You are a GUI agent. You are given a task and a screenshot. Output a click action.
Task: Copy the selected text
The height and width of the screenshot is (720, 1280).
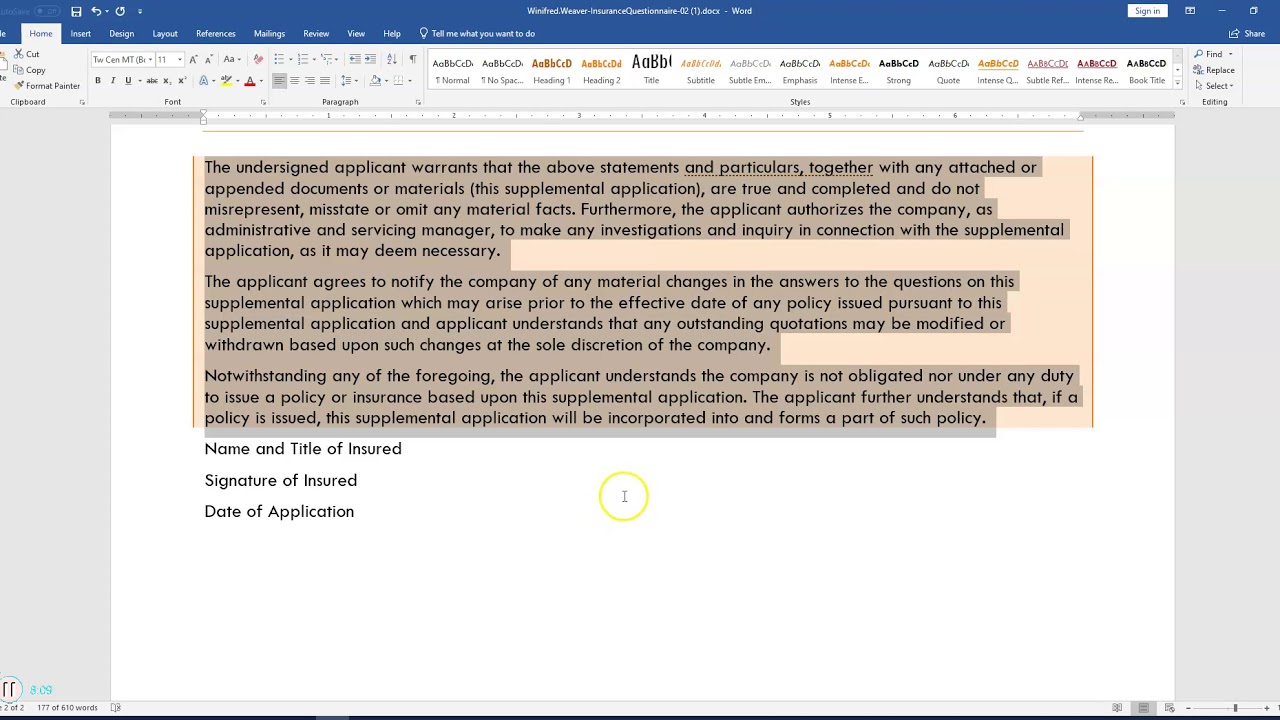29,70
